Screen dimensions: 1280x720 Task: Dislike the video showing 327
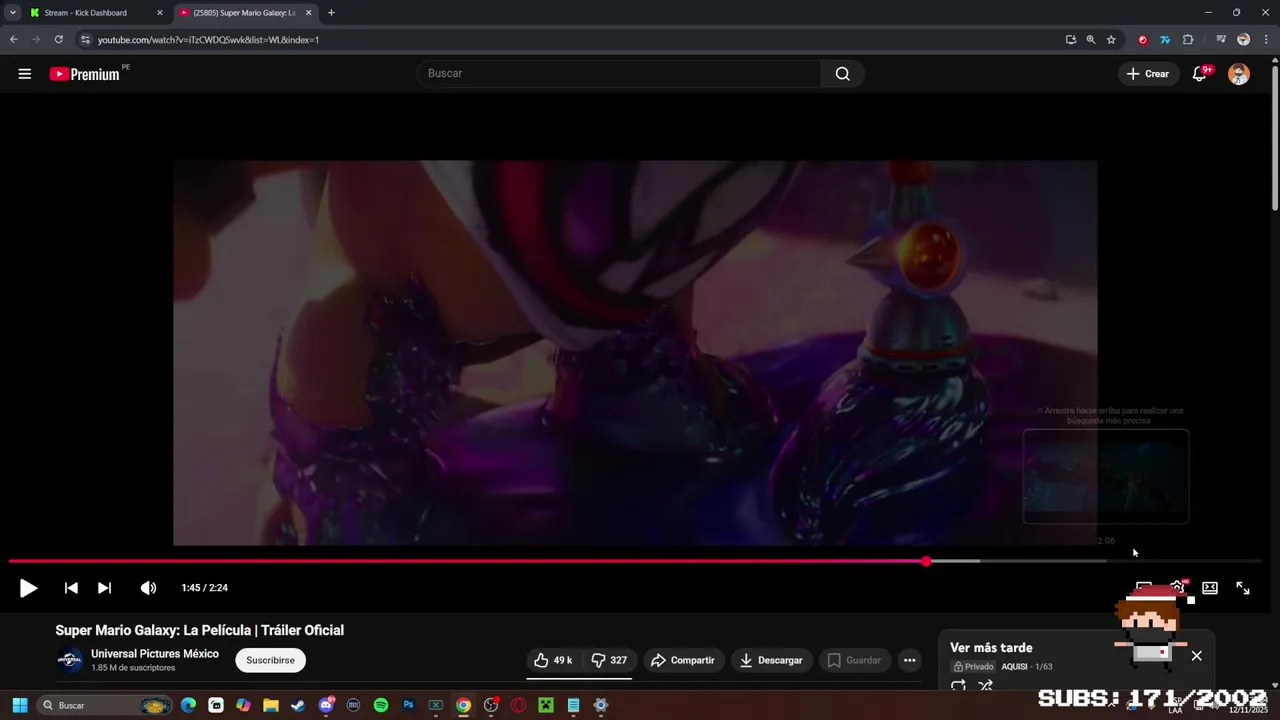tap(609, 660)
